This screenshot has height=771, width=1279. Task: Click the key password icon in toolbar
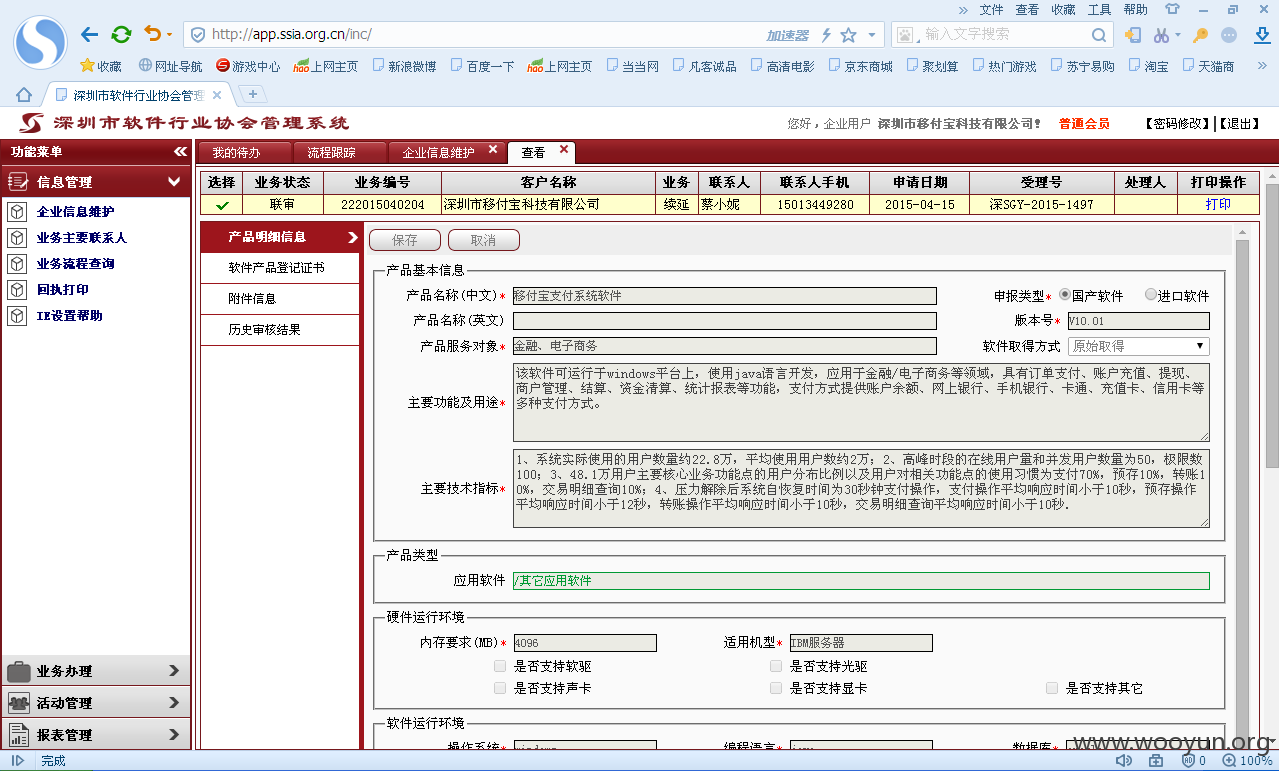click(x=1200, y=35)
